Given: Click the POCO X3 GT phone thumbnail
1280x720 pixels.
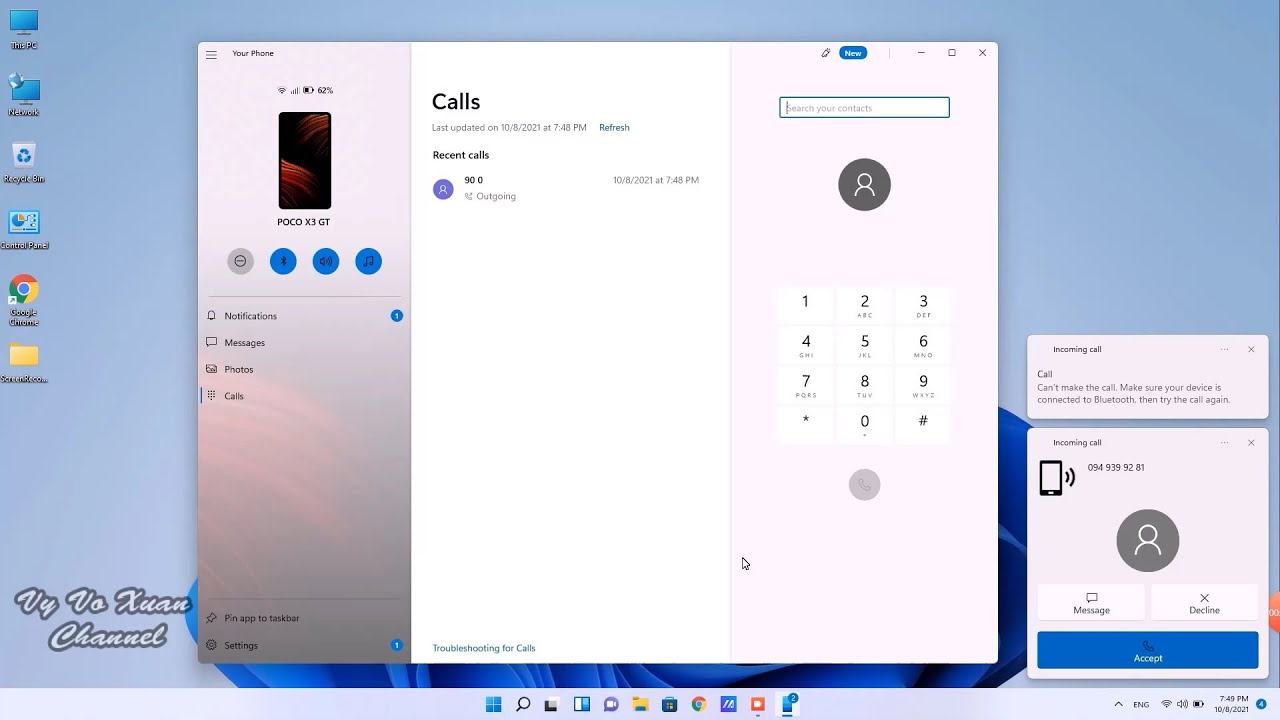Looking at the screenshot, I should pos(304,160).
